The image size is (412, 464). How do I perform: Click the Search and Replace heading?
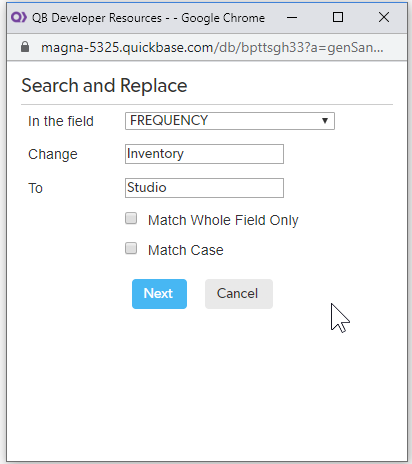tap(104, 86)
